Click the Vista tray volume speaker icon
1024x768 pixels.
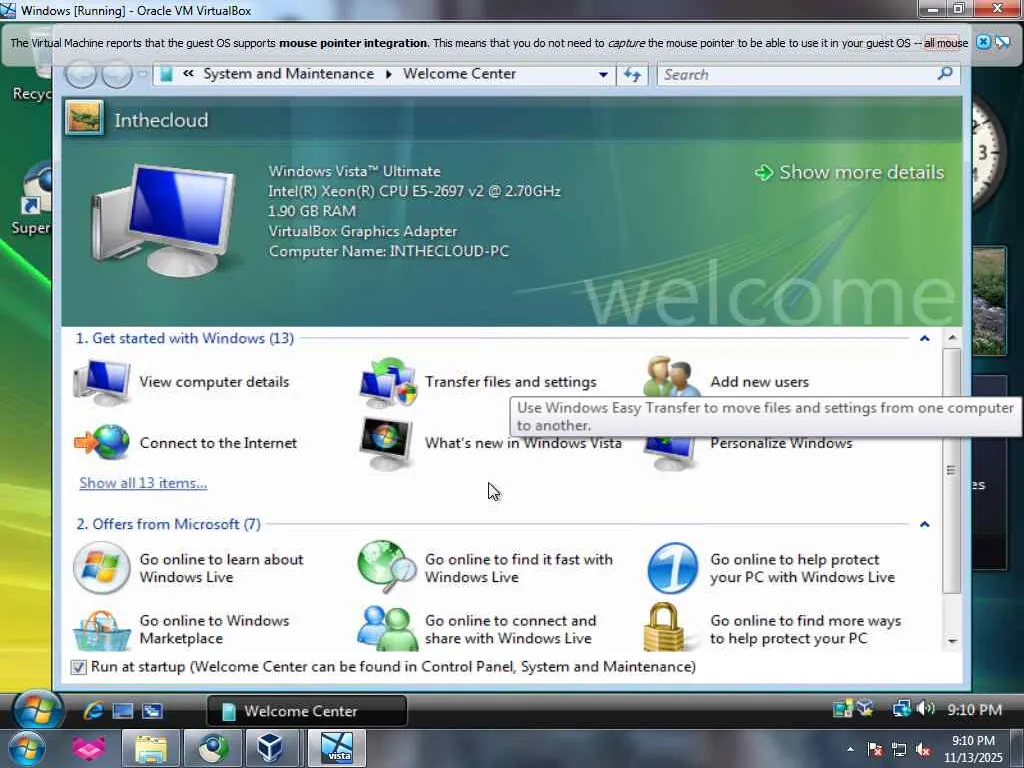click(x=925, y=709)
